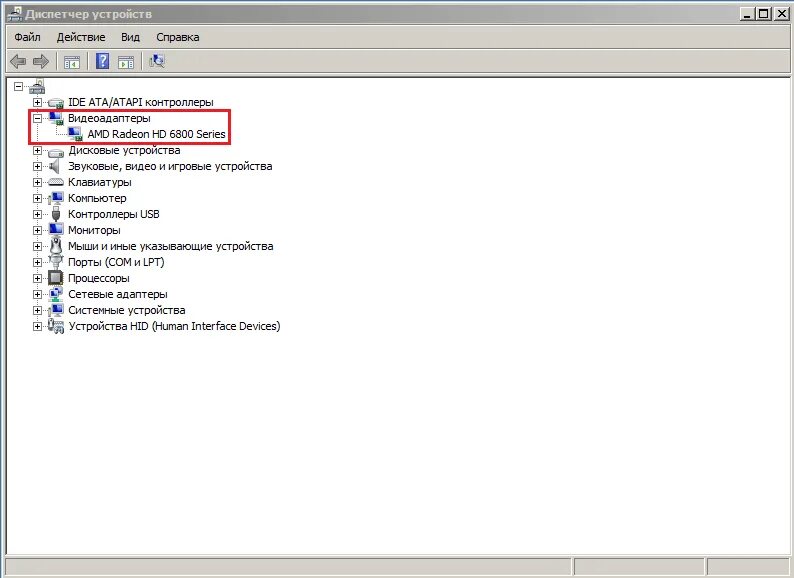Image resolution: width=794 pixels, height=578 pixels.
Task: Expand Сетевые адаптеры node
Action: (37, 294)
